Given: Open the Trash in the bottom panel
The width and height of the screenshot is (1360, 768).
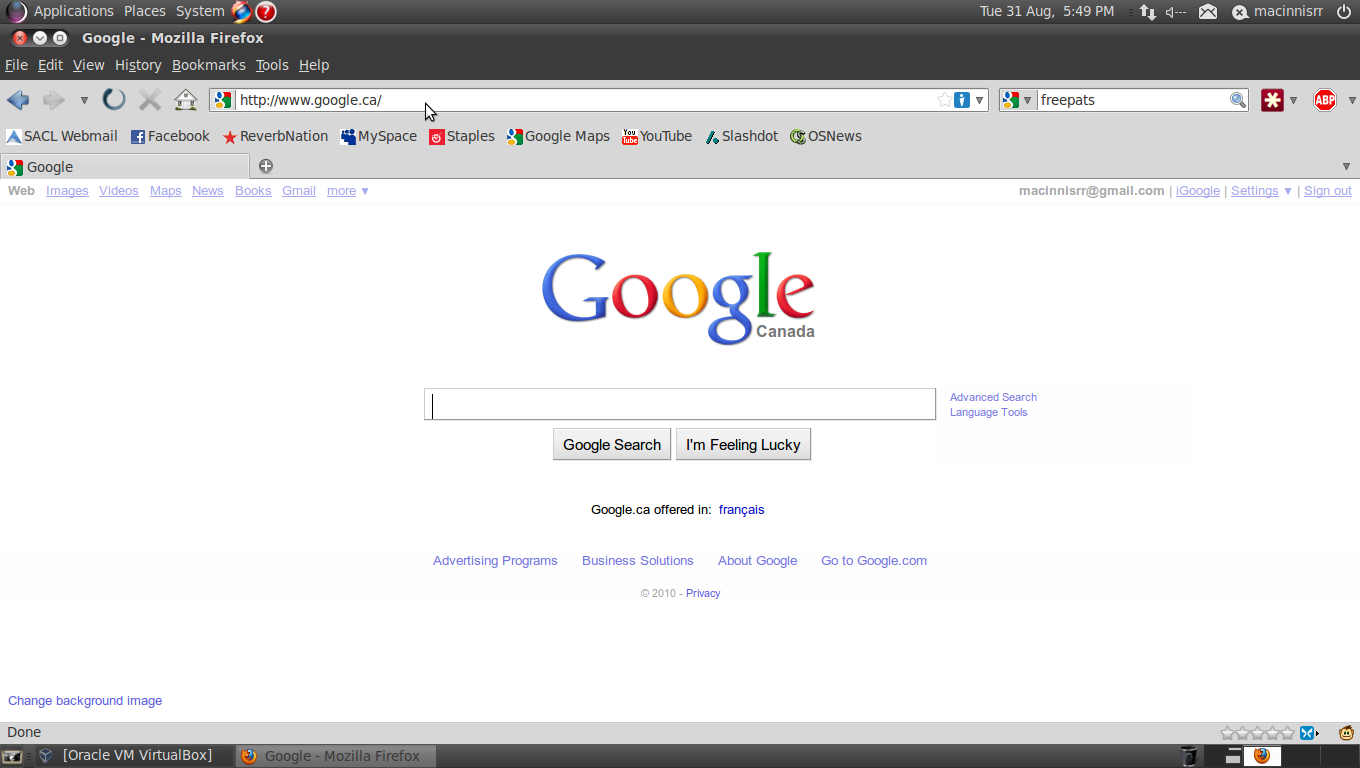Looking at the screenshot, I should (1188, 756).
